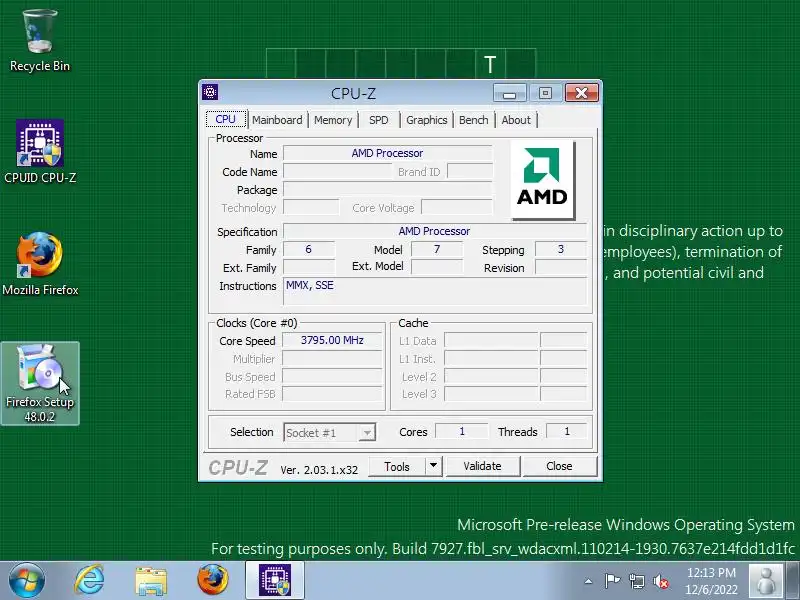This screenshot has height=600, width=800.
Task: Click the Name field showing AMD Processor
Action: pyautogui.click(x=388, y=153)
